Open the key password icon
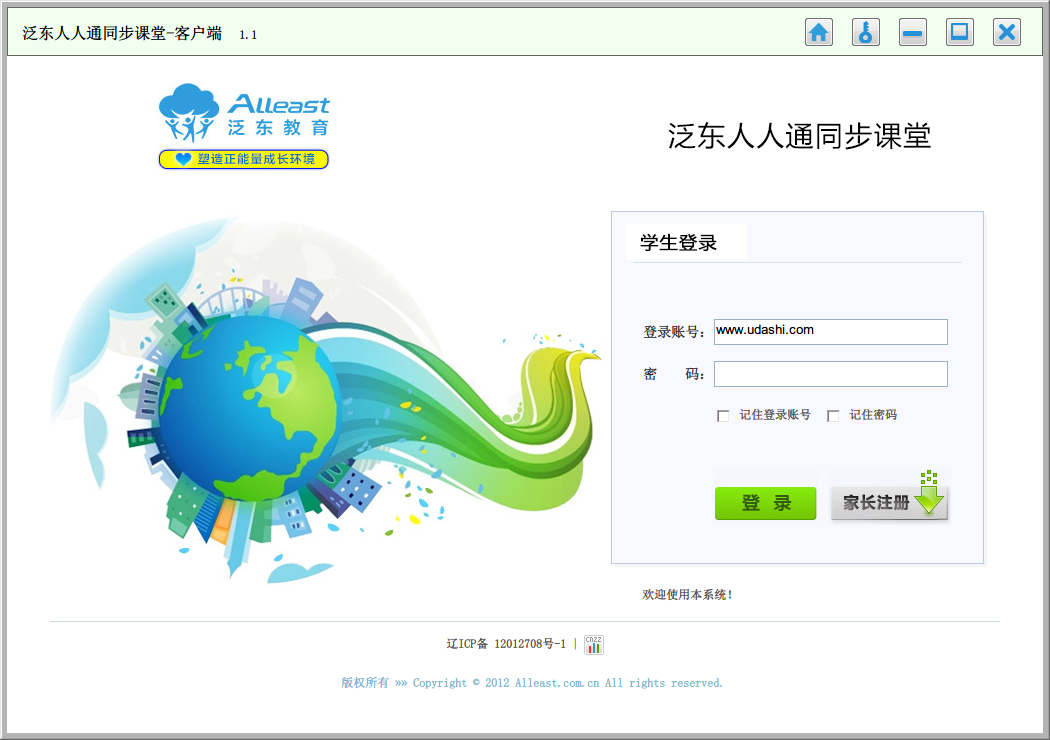The width and height of the screenshot is (1050, 740). 866,32
